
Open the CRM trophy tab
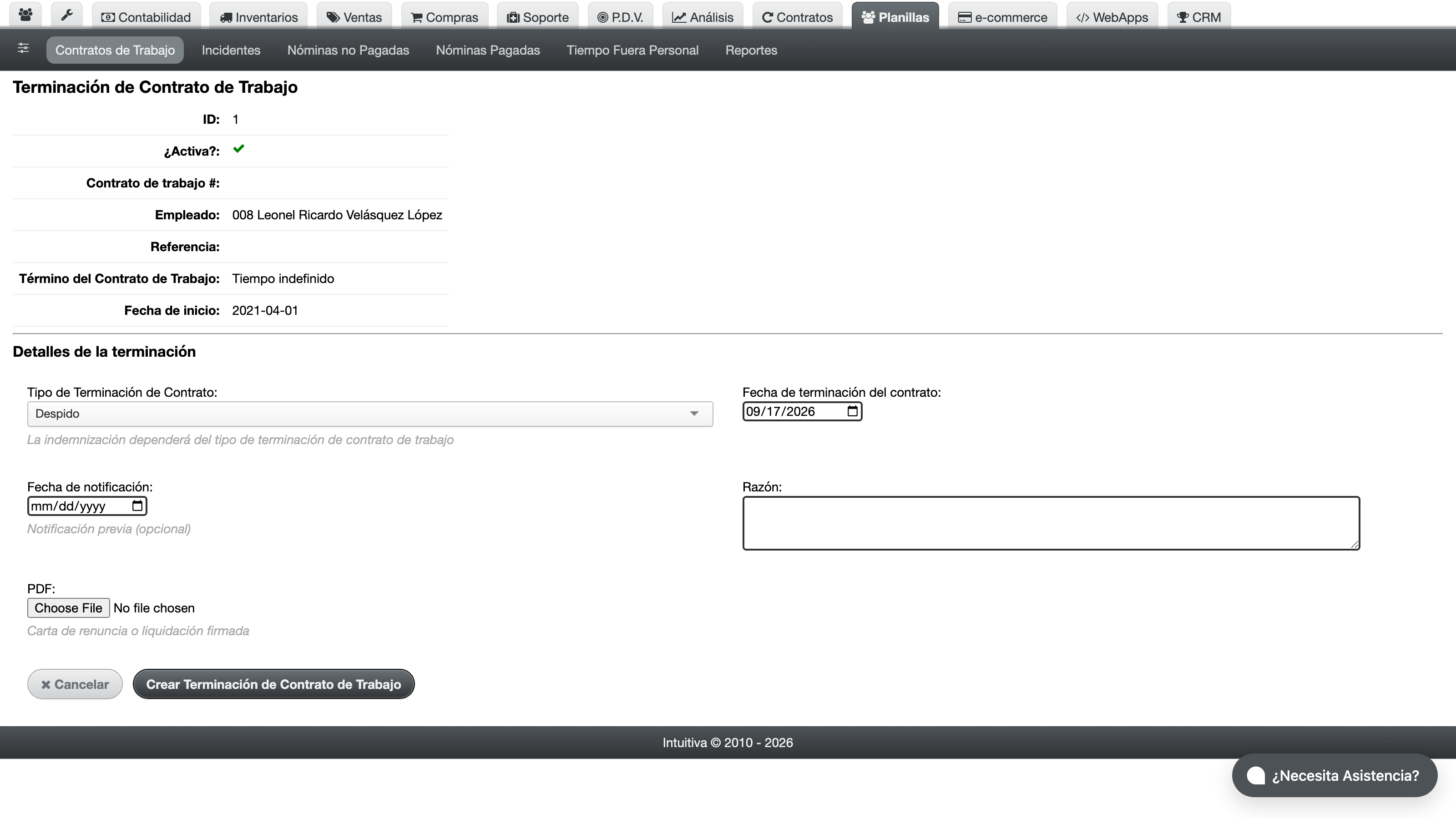[1199, 16]
